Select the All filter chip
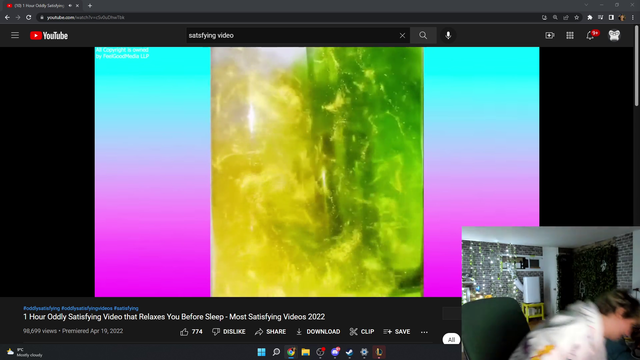The image size is (640, 360). point(451,339)
